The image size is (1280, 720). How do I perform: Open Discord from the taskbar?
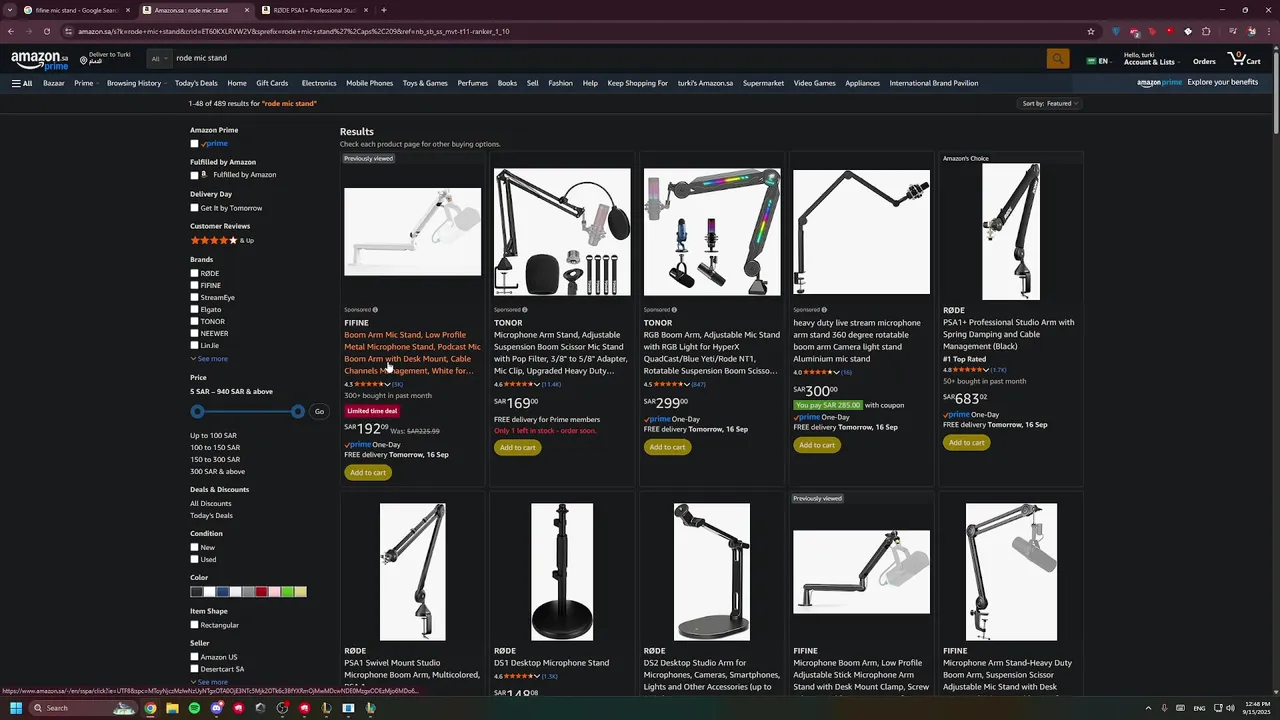pos(216,708)
